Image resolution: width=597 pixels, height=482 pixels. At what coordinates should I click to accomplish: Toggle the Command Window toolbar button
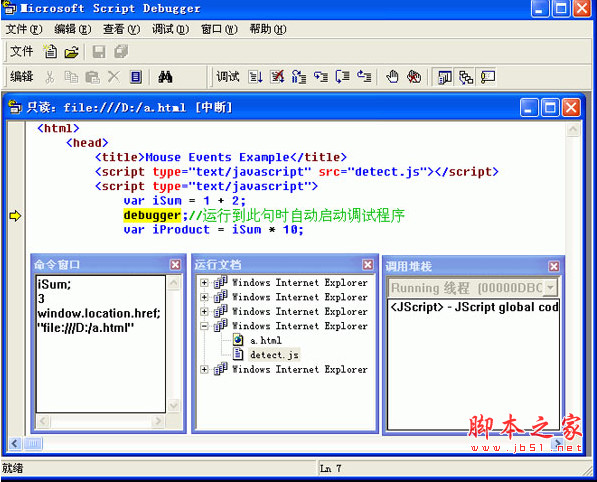(x=487, y=77)
